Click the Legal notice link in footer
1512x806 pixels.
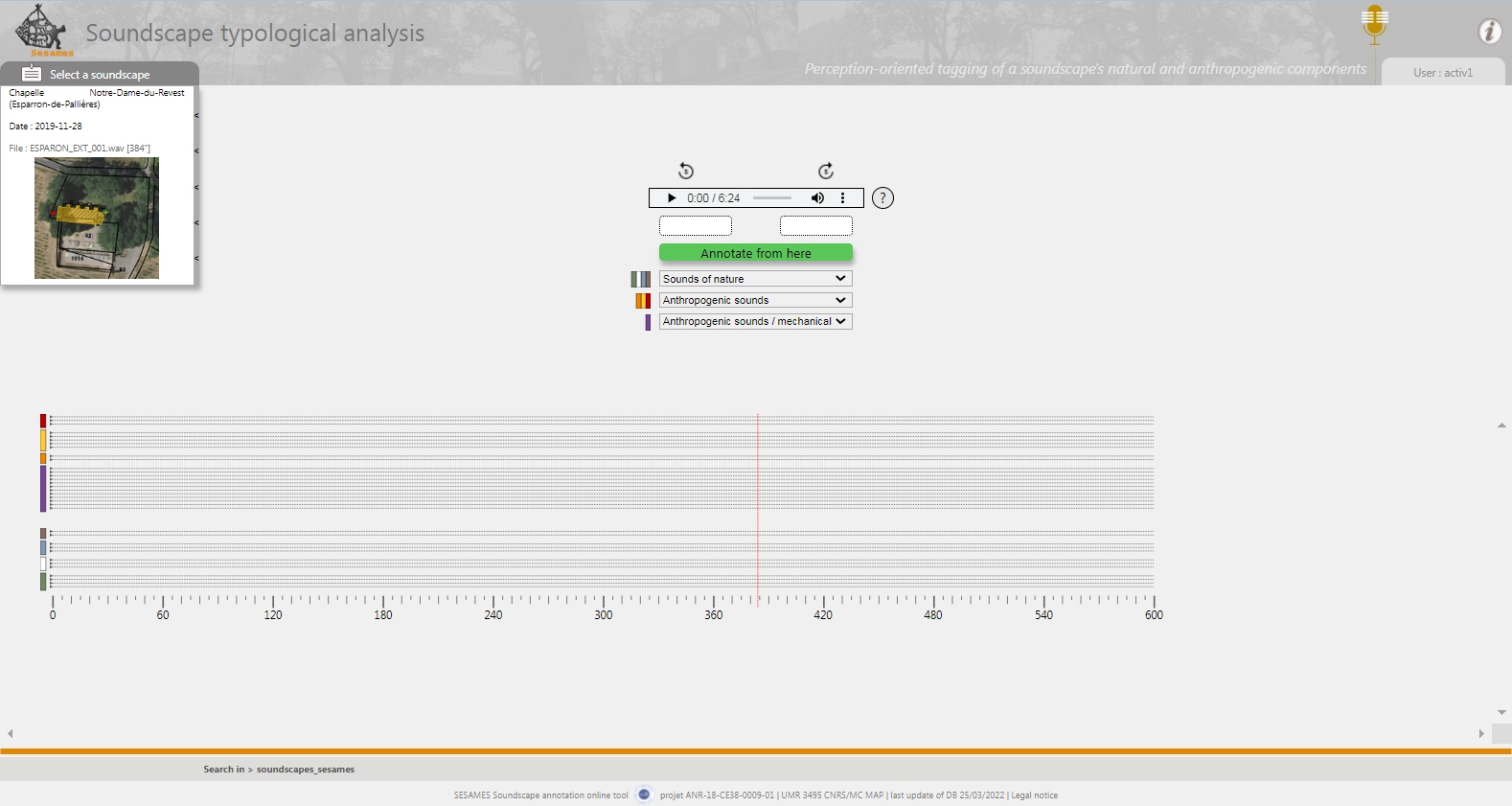pyautogui.click(x=1035, y=795)
